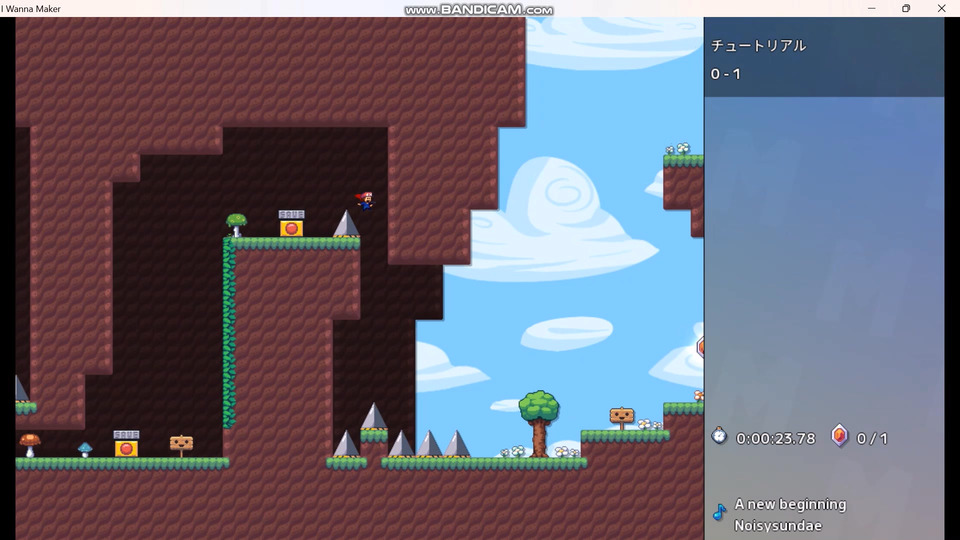Restore down the I Wanna Maker window
Screen dimensions: 960x540
coord(906,8)
